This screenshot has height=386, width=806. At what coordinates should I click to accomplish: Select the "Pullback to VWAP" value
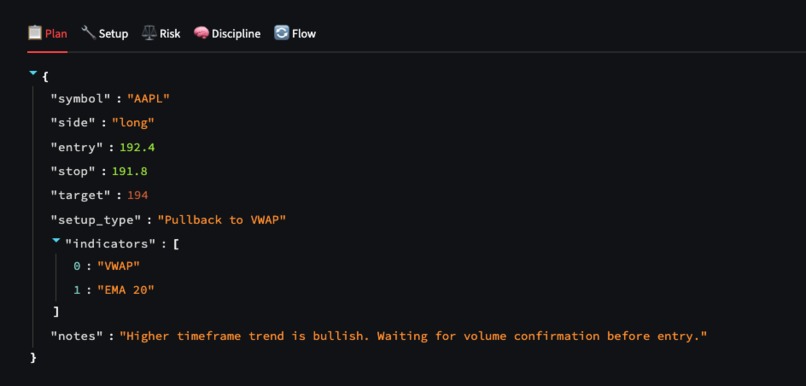tap(222, 220)
